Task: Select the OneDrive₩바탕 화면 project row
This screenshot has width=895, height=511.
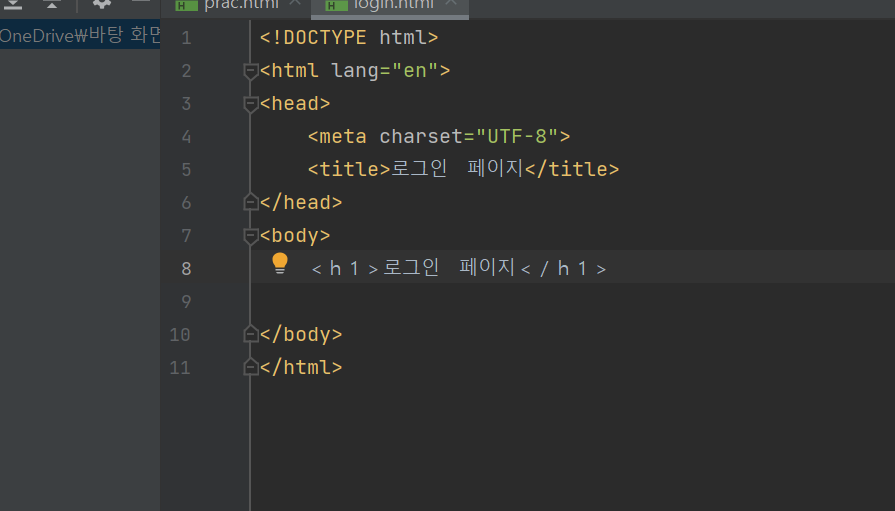Action: point(80,35)
